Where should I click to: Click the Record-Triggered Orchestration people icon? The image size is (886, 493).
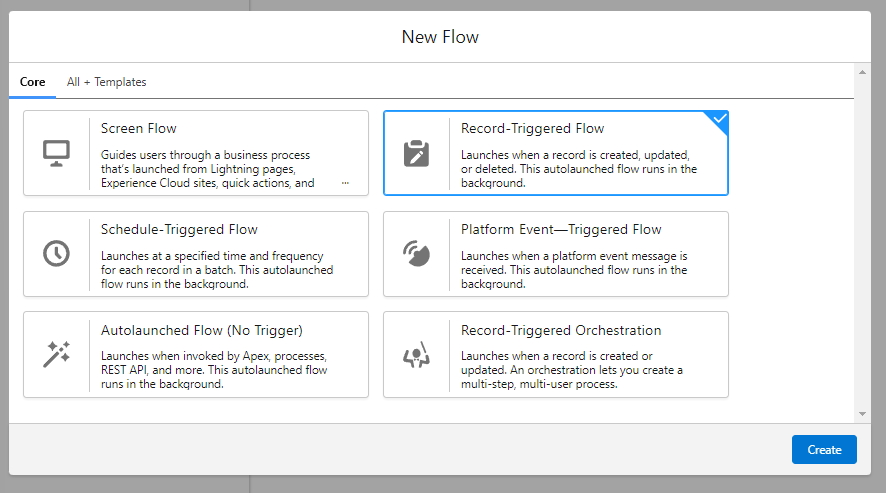(x=416, y=354)
